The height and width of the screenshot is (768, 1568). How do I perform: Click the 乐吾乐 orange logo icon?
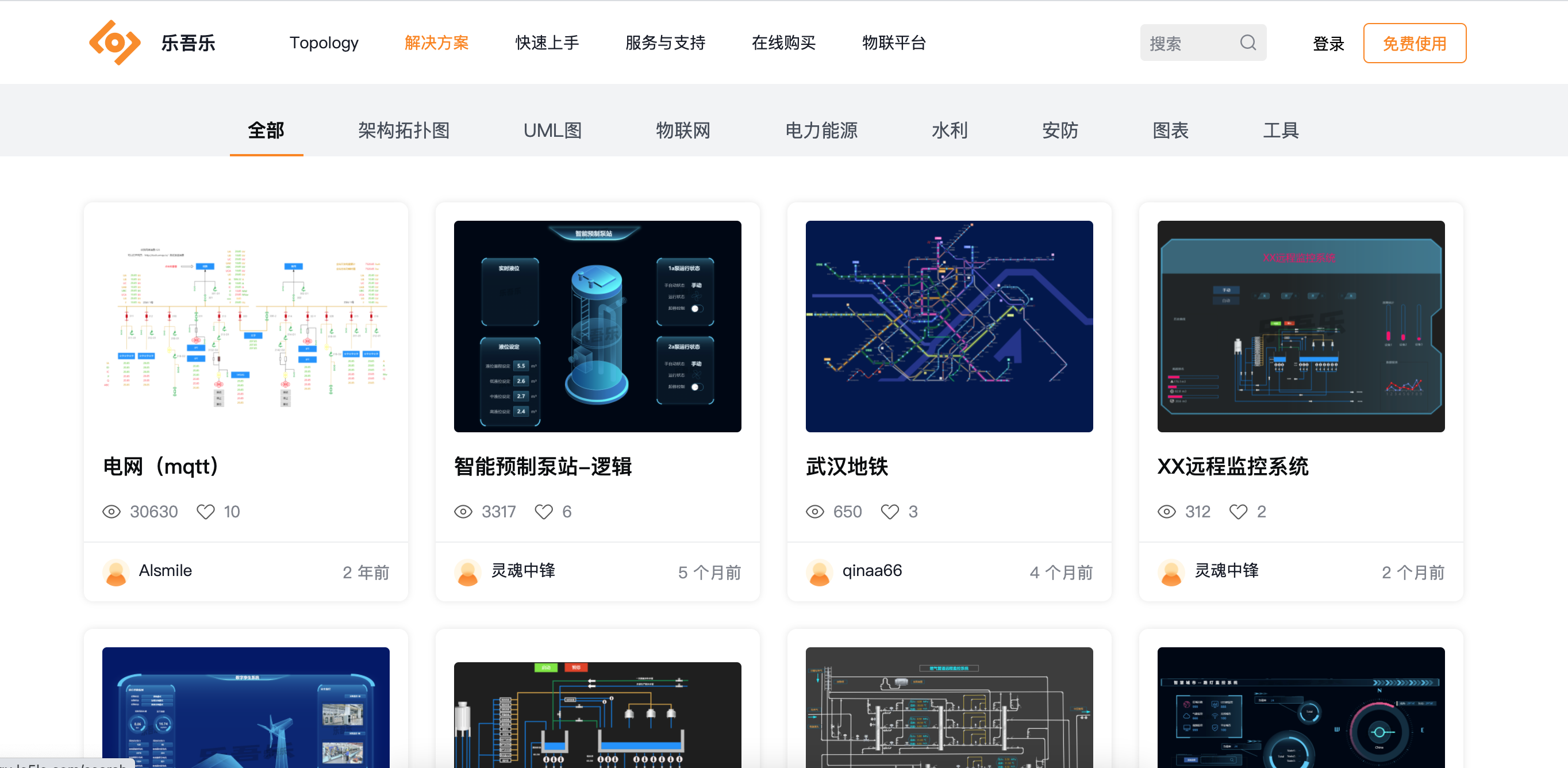(x=114, y=43)
